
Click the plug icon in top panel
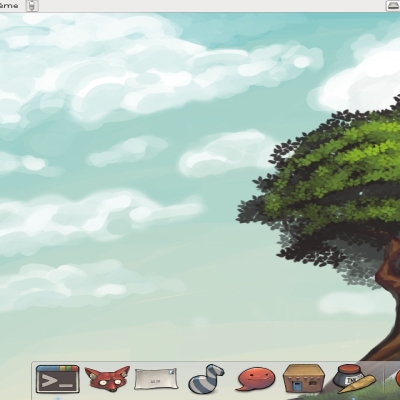coord(32,6)
